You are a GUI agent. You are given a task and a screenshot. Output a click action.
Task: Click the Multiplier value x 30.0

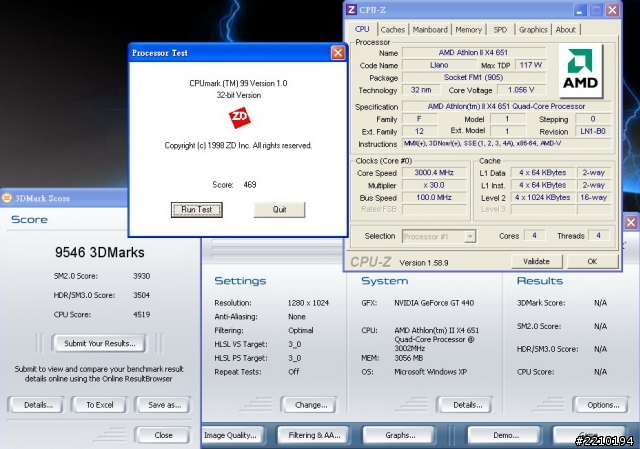click(x=434, y=185)
